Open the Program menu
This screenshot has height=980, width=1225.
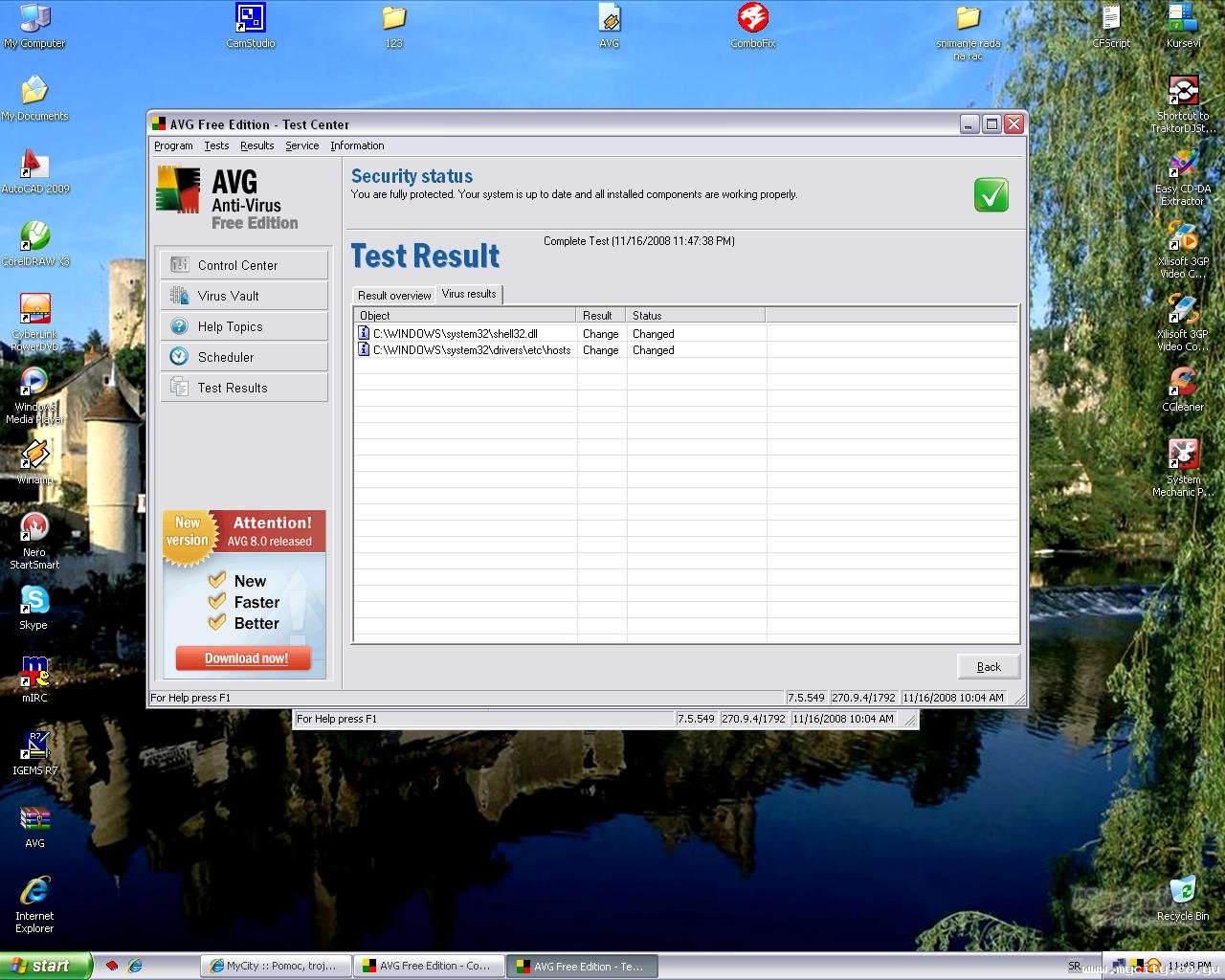(173, 145)
